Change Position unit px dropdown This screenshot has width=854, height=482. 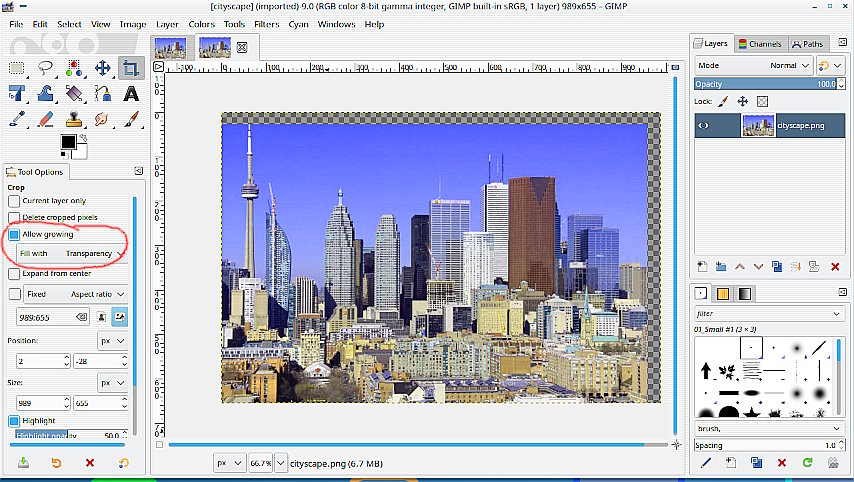[113, 341]
